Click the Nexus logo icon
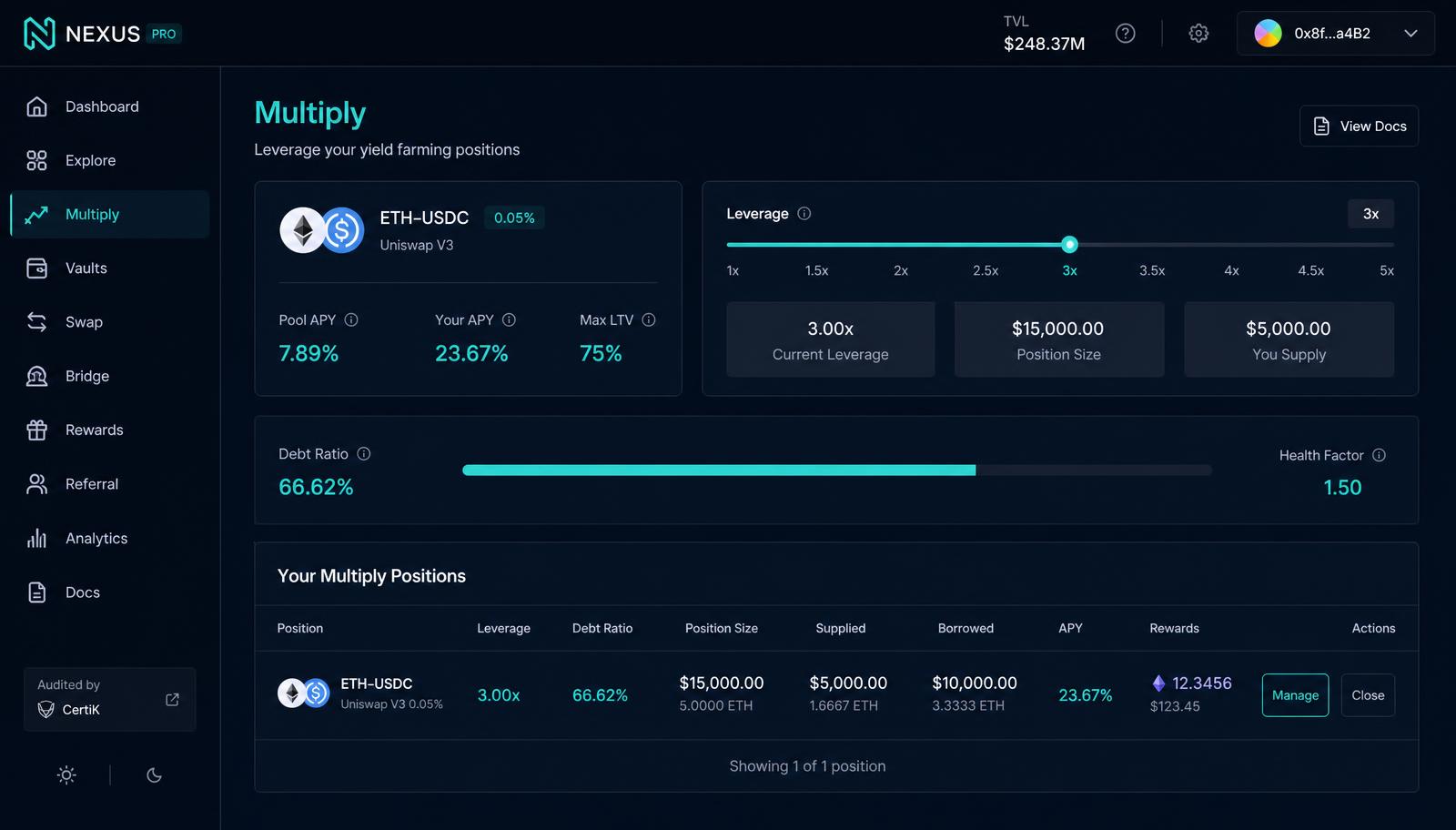 [39, 34]
